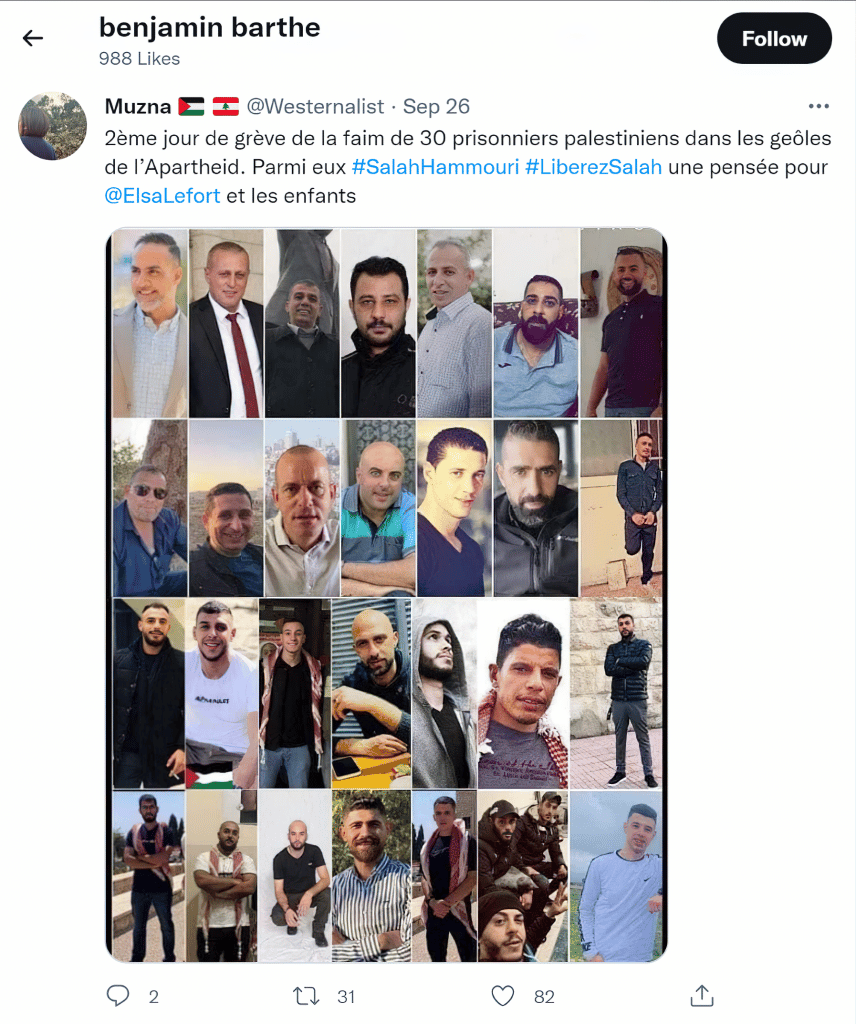Viewport: 856px width, 1024px height.
Task: Open Muzna's profile avatar
Action: [x=52, y=126]
